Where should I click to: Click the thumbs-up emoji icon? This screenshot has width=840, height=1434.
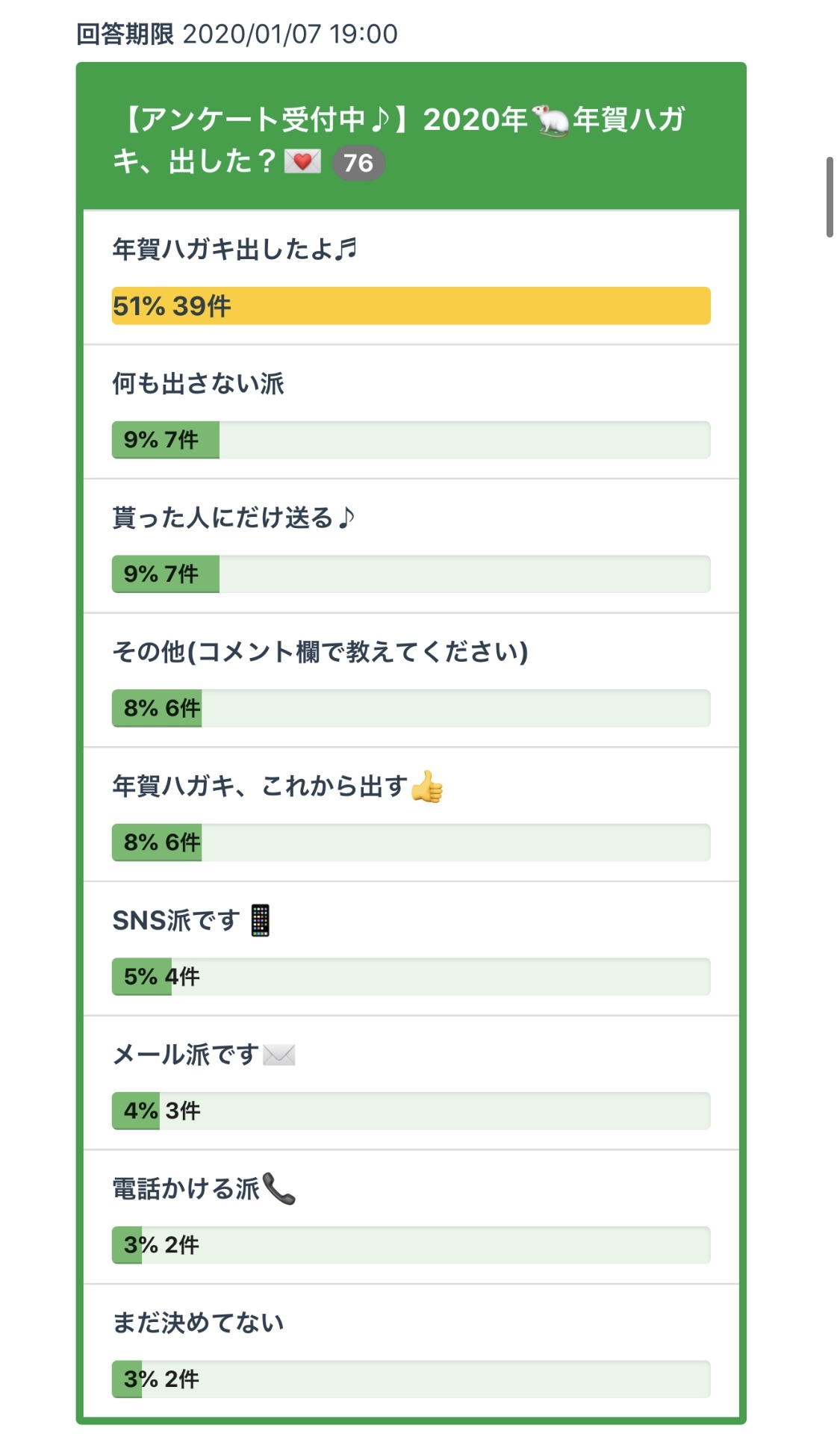click(x=427, y=786)
